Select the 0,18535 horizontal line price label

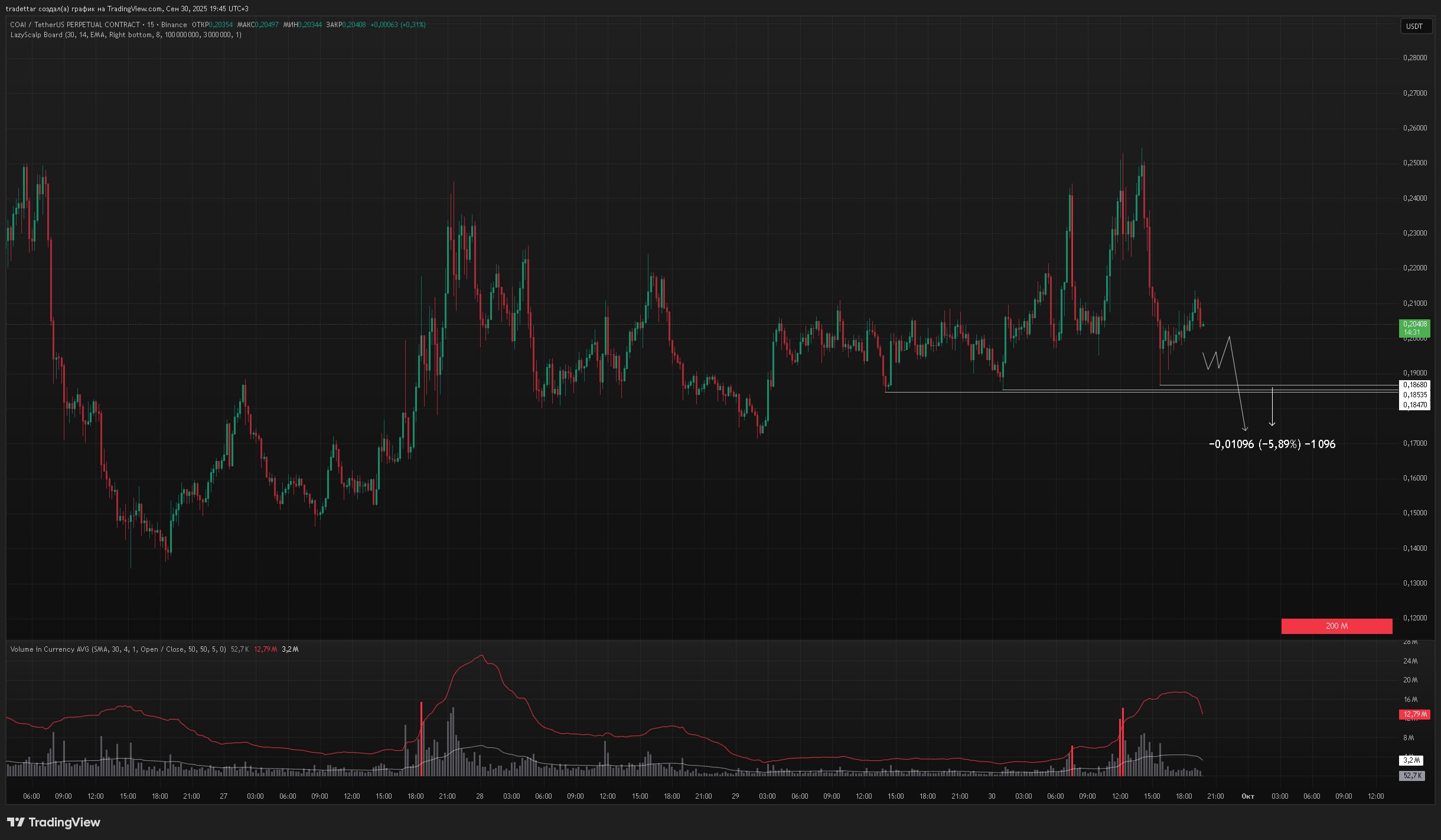tap(1414, 395)
